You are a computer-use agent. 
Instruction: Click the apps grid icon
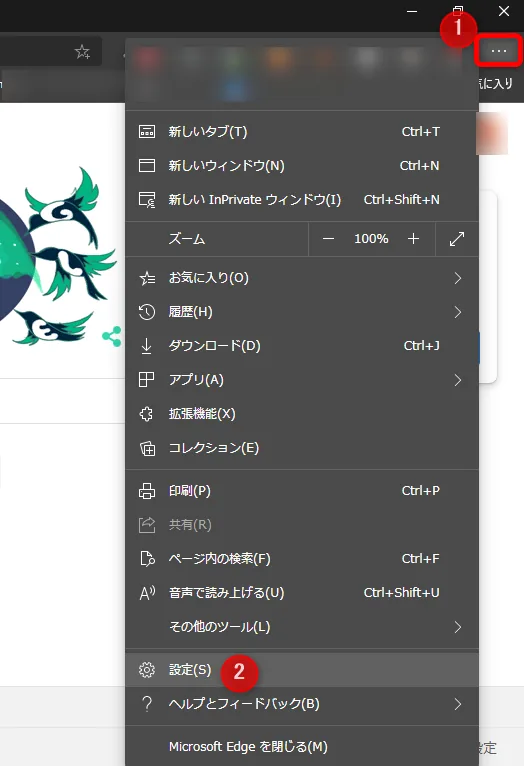pos(147,380)
